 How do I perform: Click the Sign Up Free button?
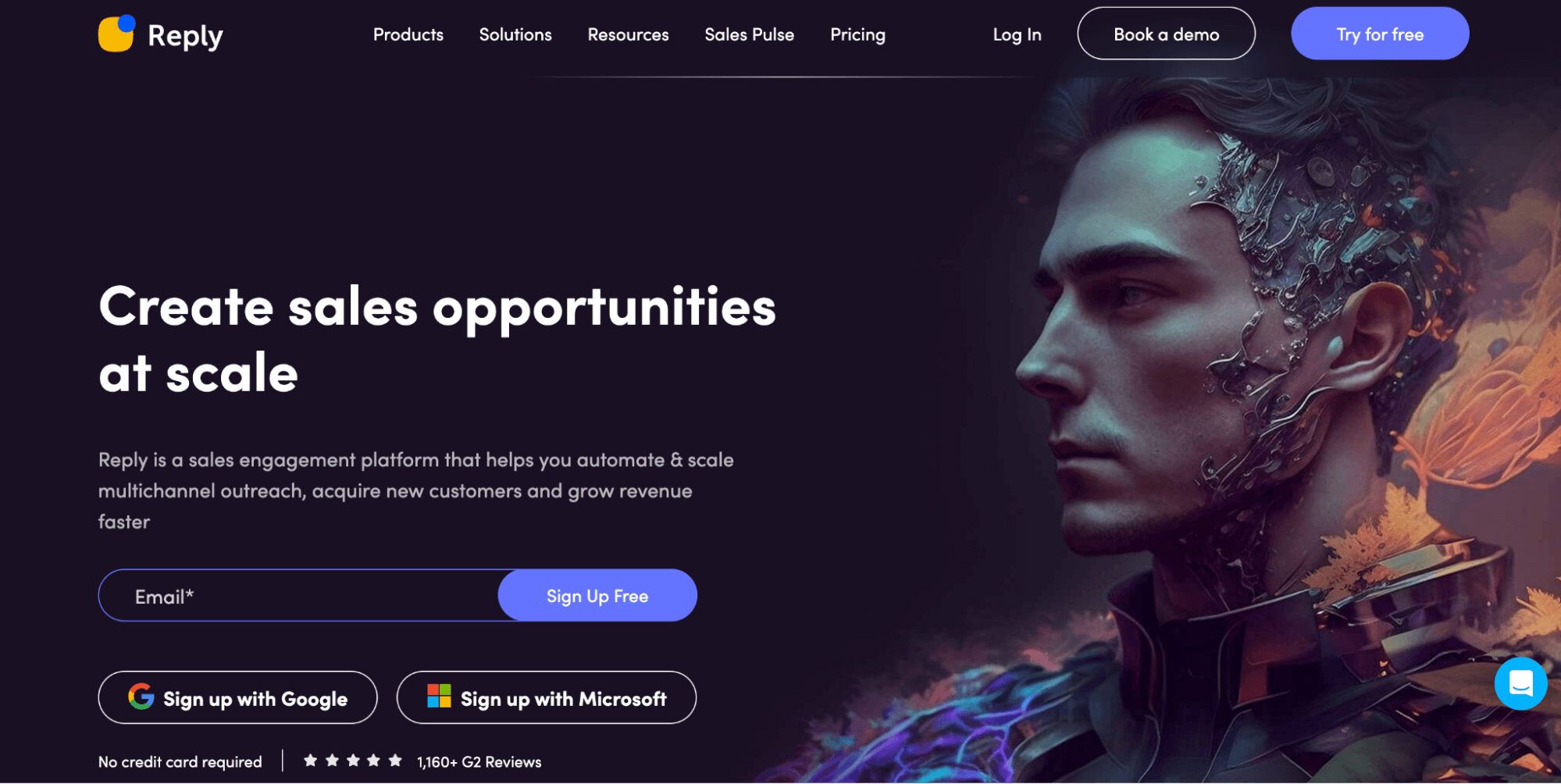(x=597, y=596)
